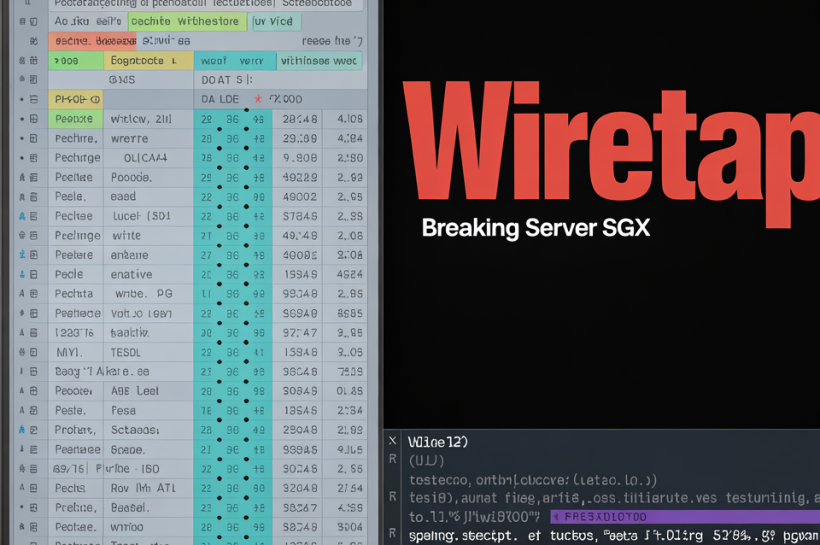Click the 'TESDL' cell in MYI. row
Image resolution: width=820 pixels, height=545 pixels.
pos(126,353)
